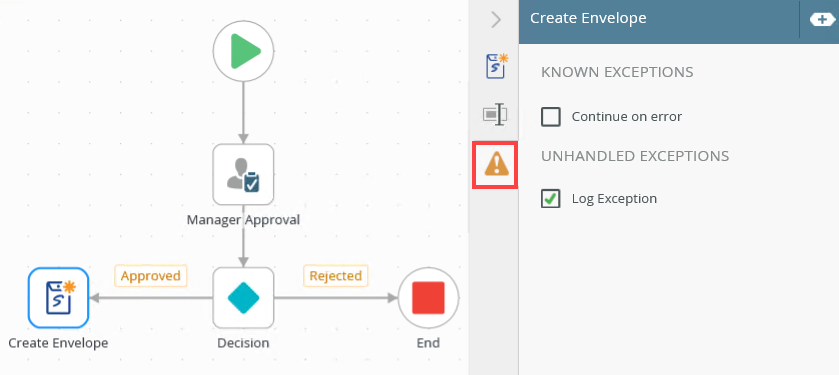
Task: Select the Approved outcome label
Action: pyautogui.click(x=150, y=276)
